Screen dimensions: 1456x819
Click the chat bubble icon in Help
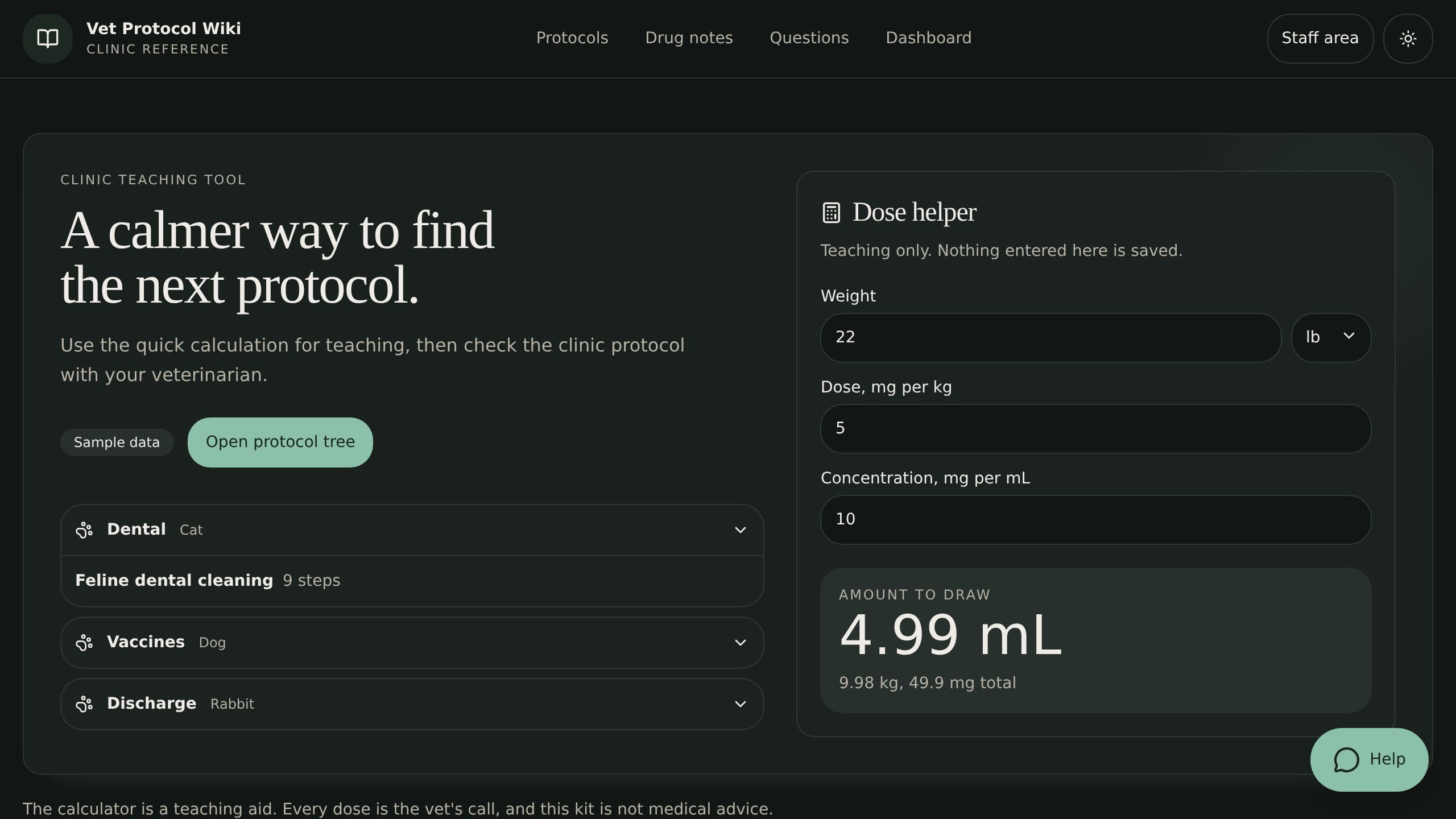click(x=1346, y=759)
